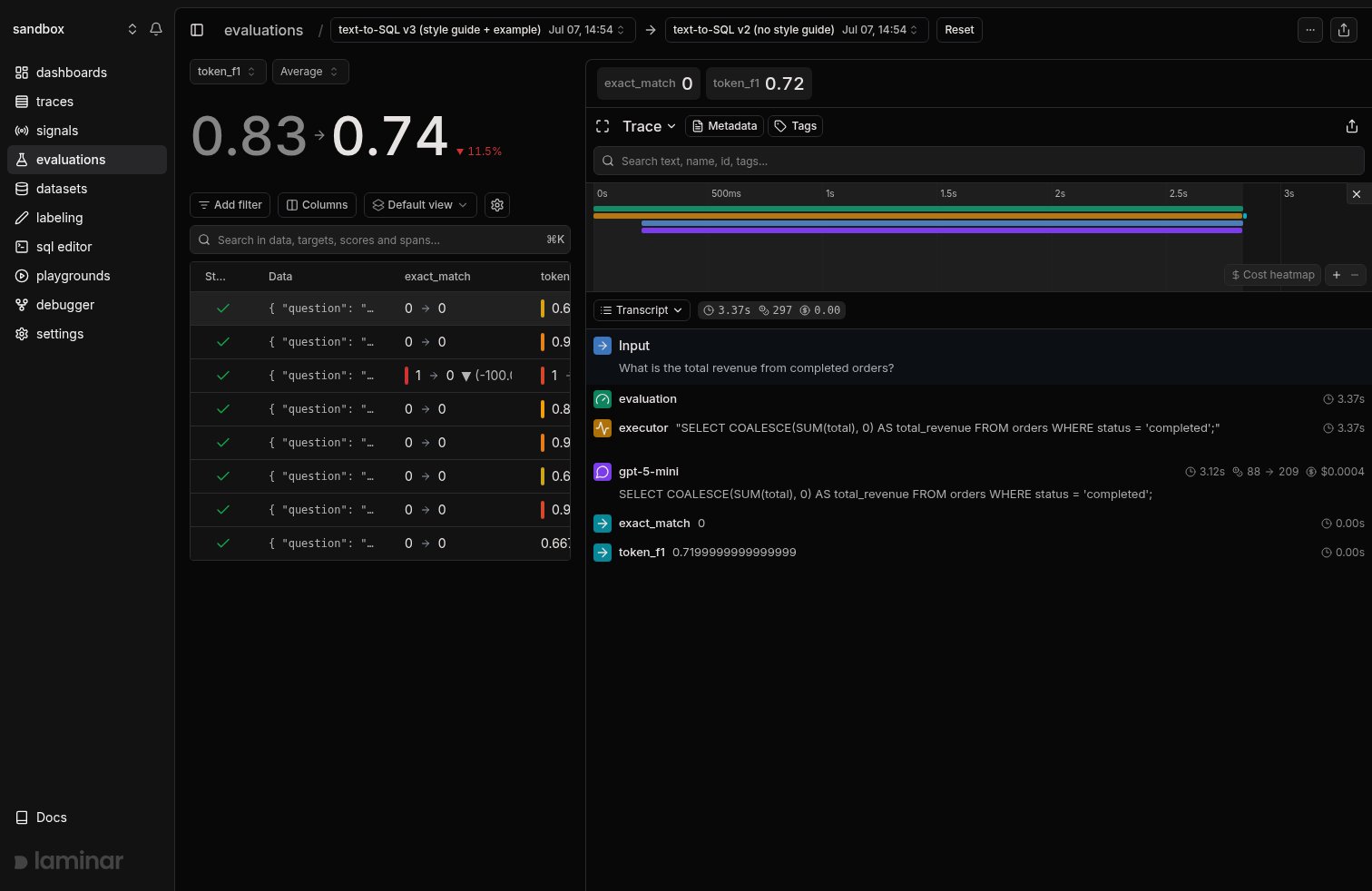This screenshot has height=891, width=1372.
Task: Click the executor span pulse icon
Action: point(603,428)
